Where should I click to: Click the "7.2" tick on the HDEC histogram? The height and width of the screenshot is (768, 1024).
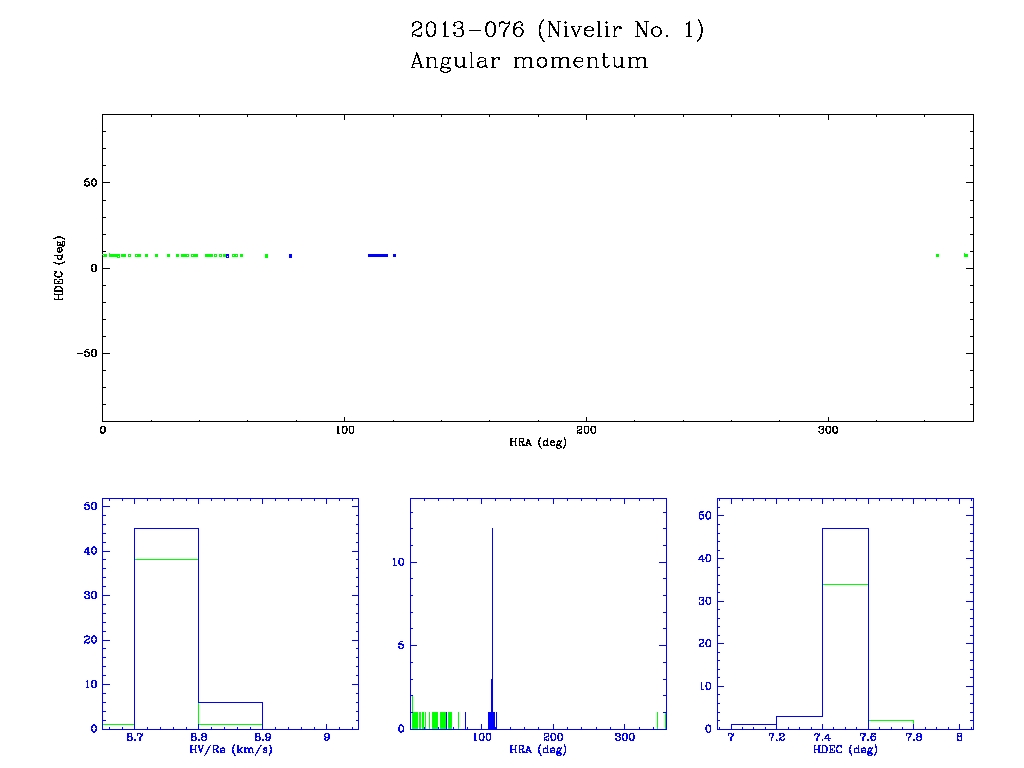[x=776, y=737]
